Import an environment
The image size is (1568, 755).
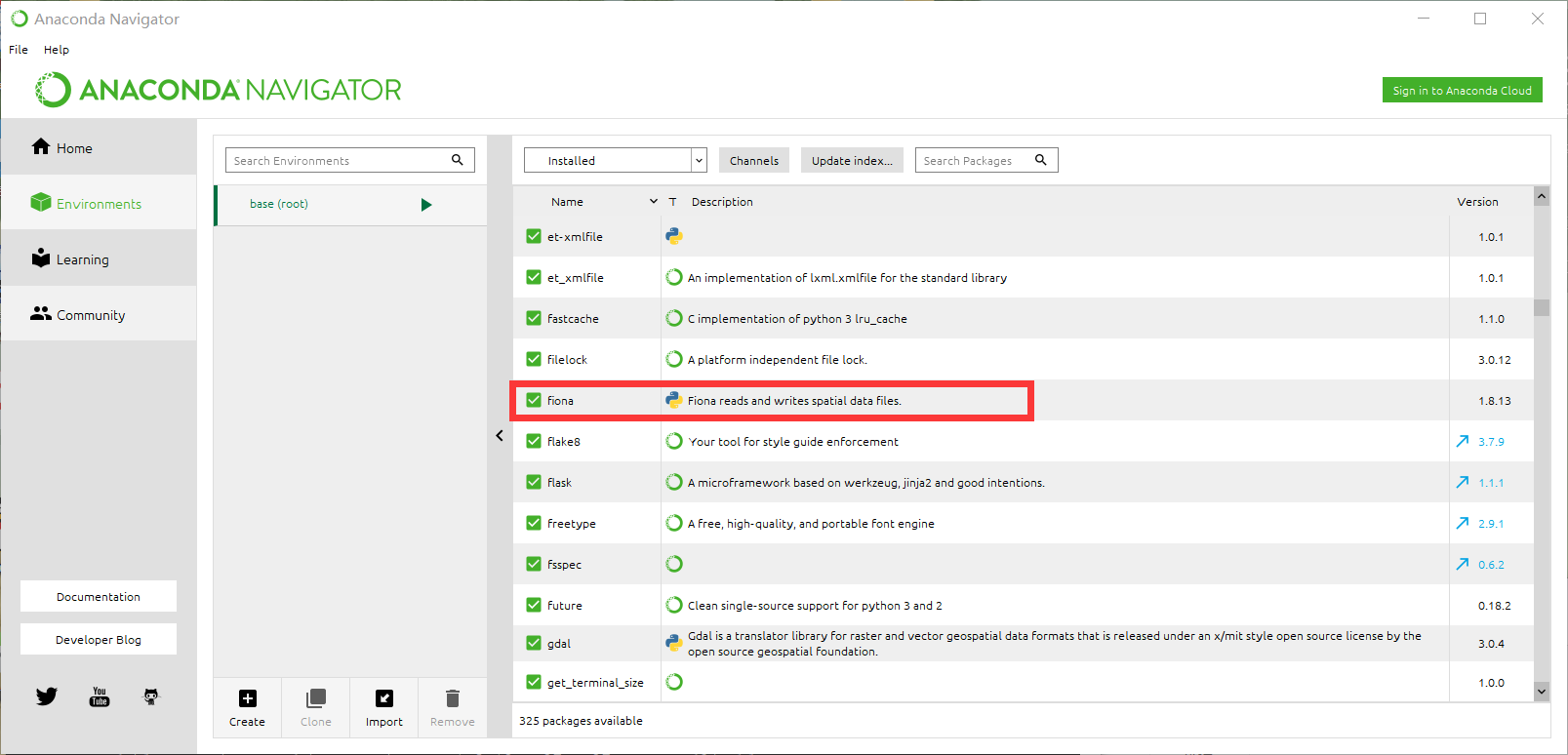[384, 707]
